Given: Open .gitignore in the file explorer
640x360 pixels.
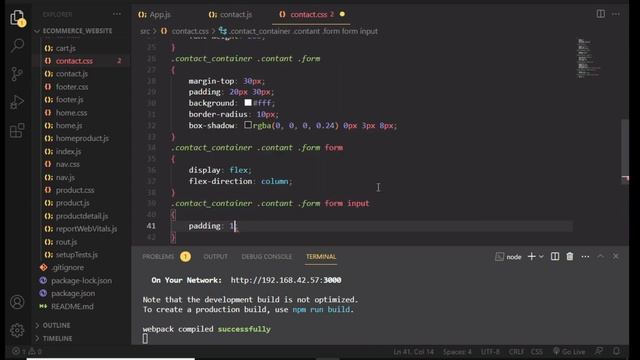Looking at the screenshot, I should pos(67,268).
